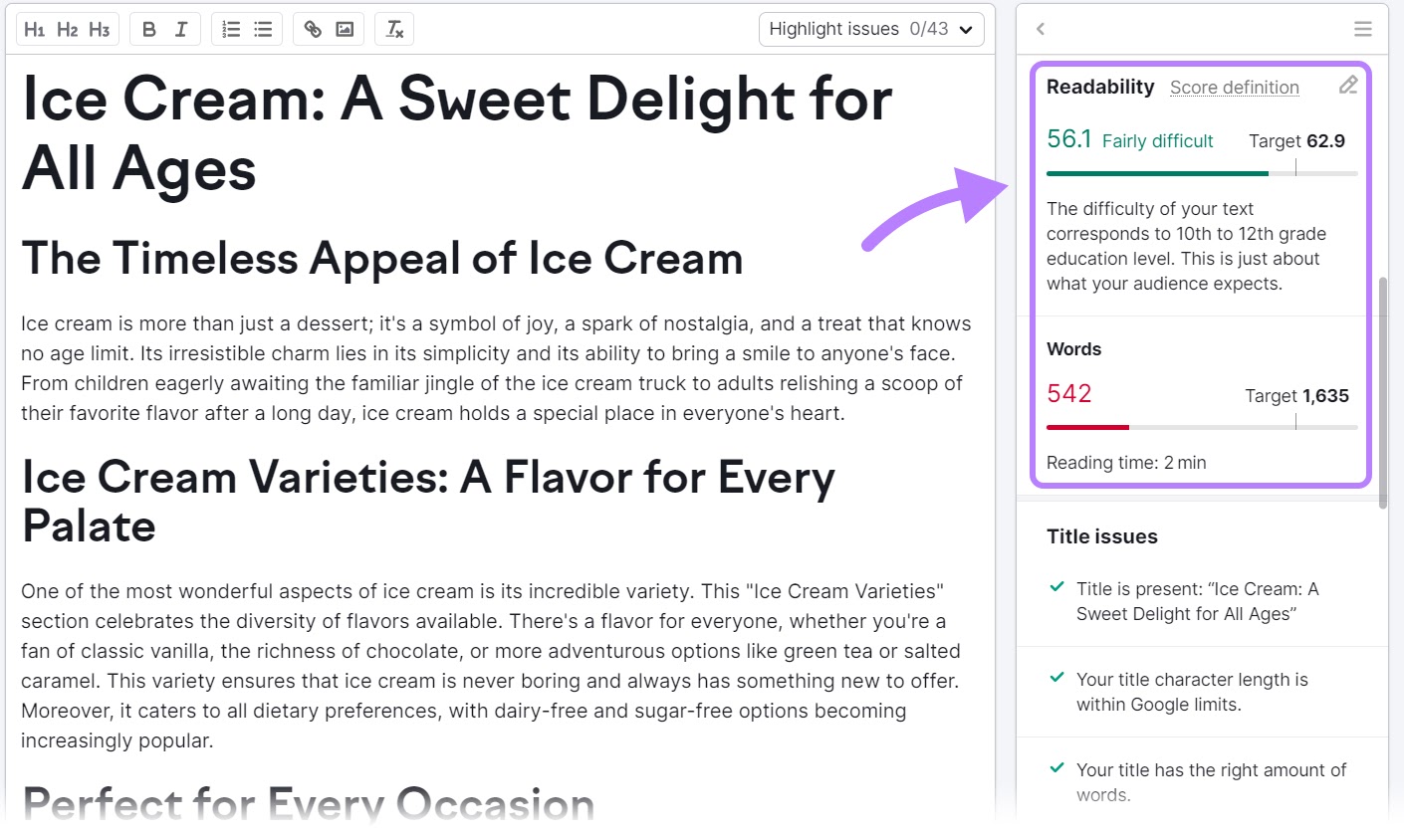Collapse the assistant panel with the left chevron
The height and width of the screenshot is (840, 1404).
(1040, 29)
